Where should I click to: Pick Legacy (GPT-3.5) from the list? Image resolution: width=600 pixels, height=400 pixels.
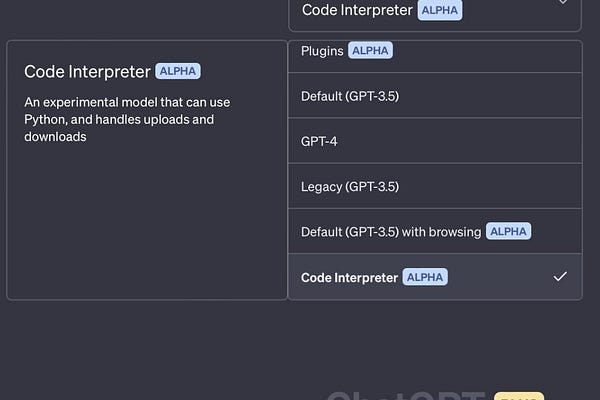pyautogui.click(x=435, y=186)
